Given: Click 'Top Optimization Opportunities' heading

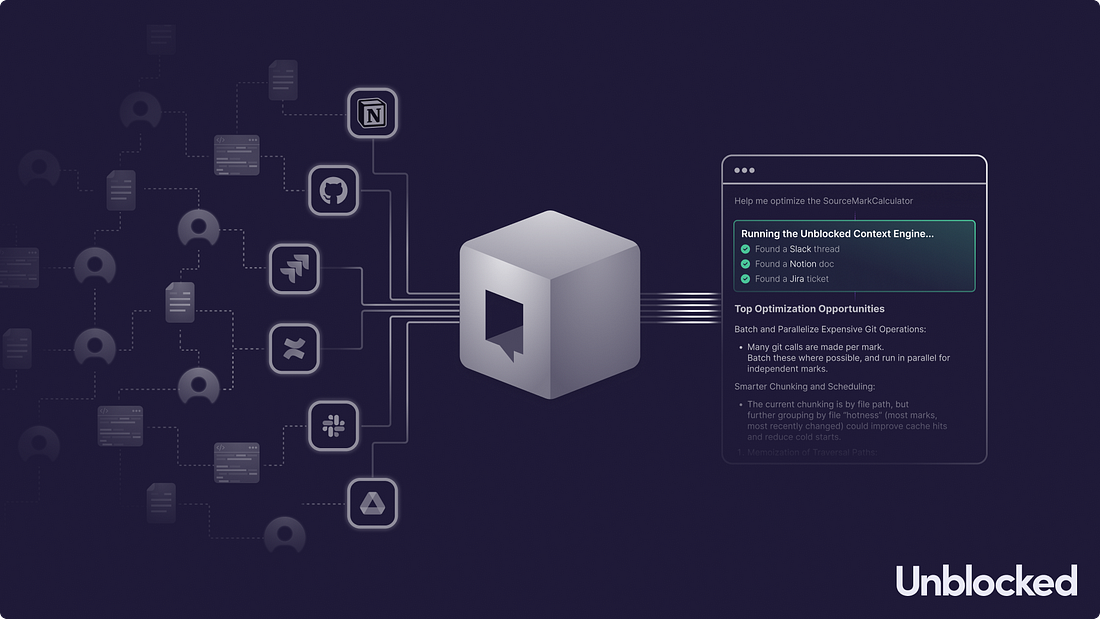Looking at the screenshot, I should (x=809, y=309).
